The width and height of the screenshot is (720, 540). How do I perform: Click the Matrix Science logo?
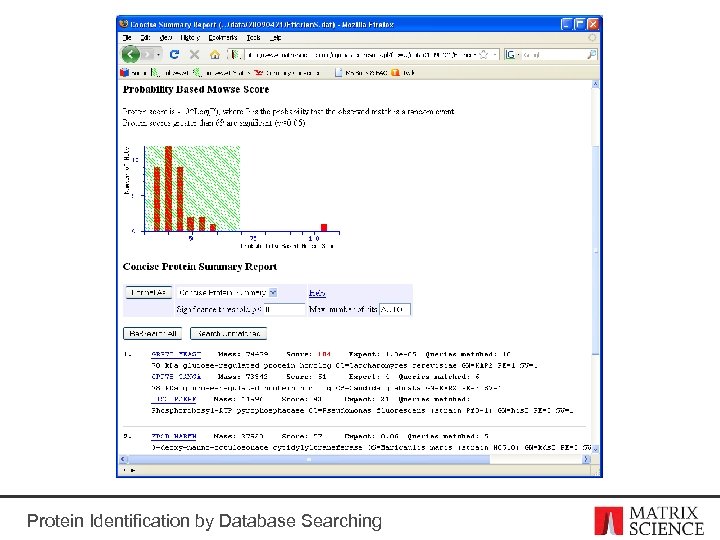(x=649, y=521)
